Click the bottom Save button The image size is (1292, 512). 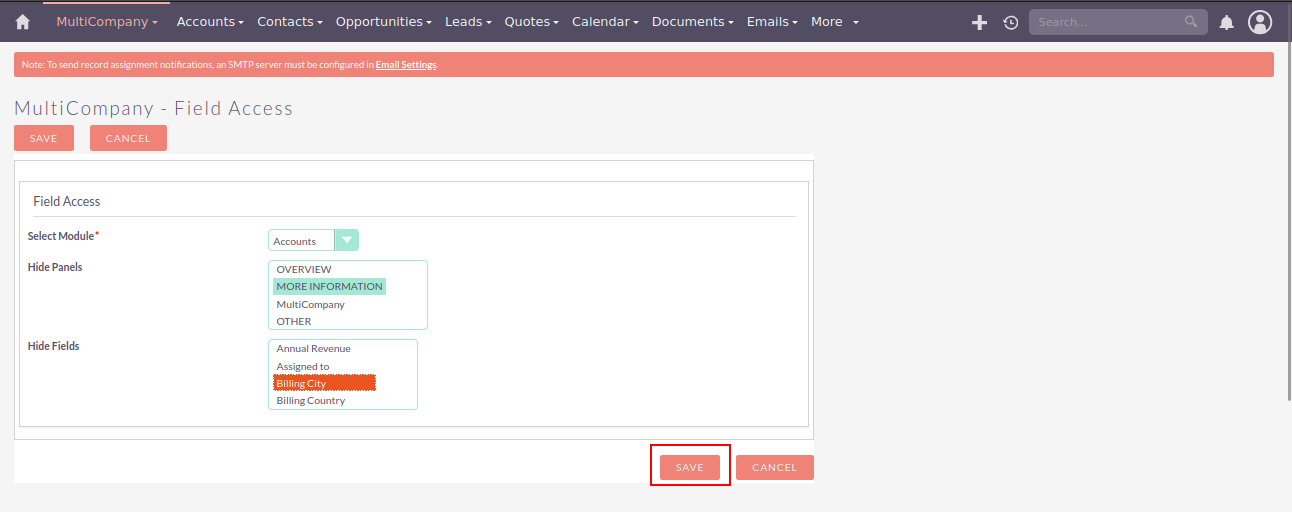690,467
